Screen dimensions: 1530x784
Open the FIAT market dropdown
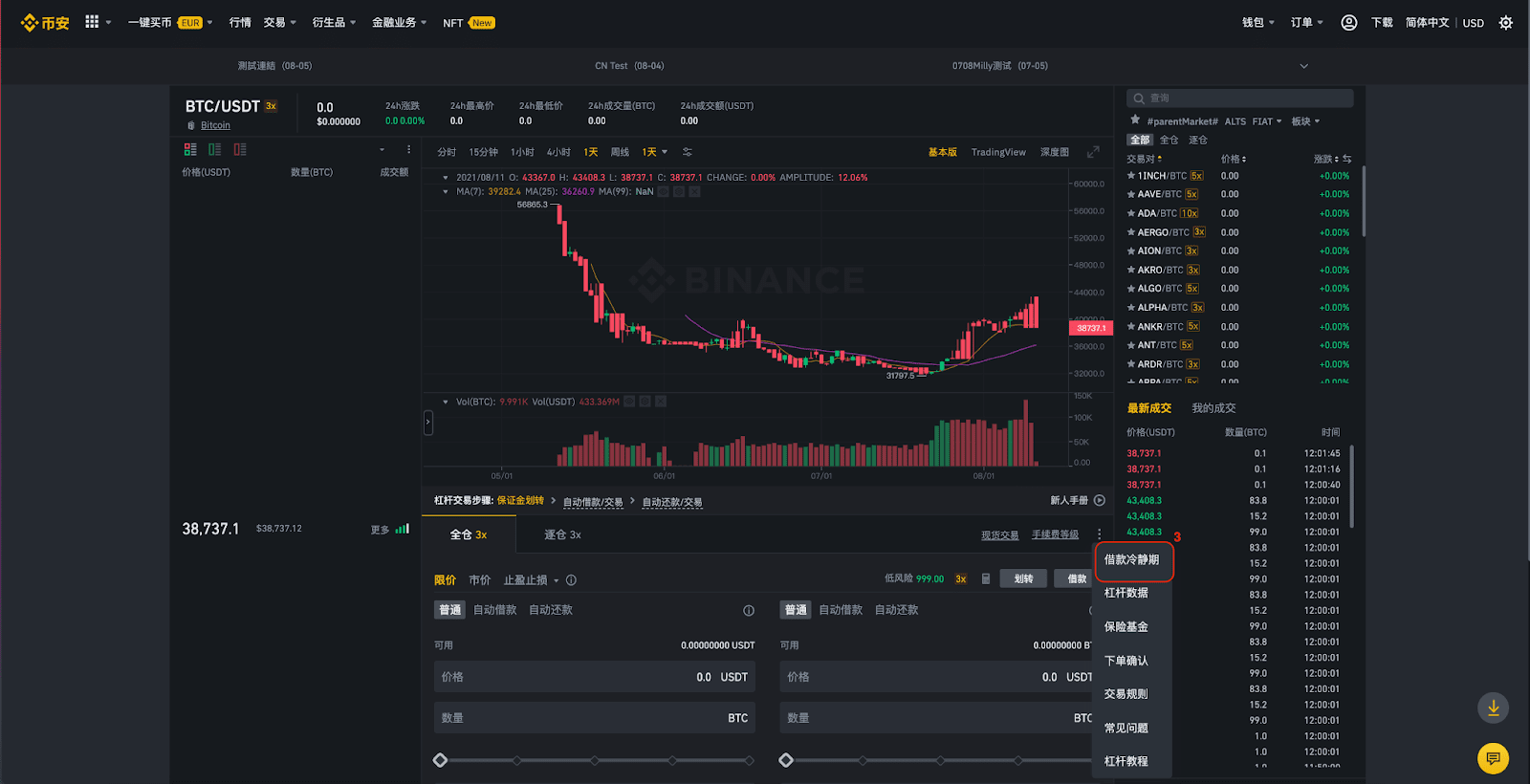[x=1267, y=121]
